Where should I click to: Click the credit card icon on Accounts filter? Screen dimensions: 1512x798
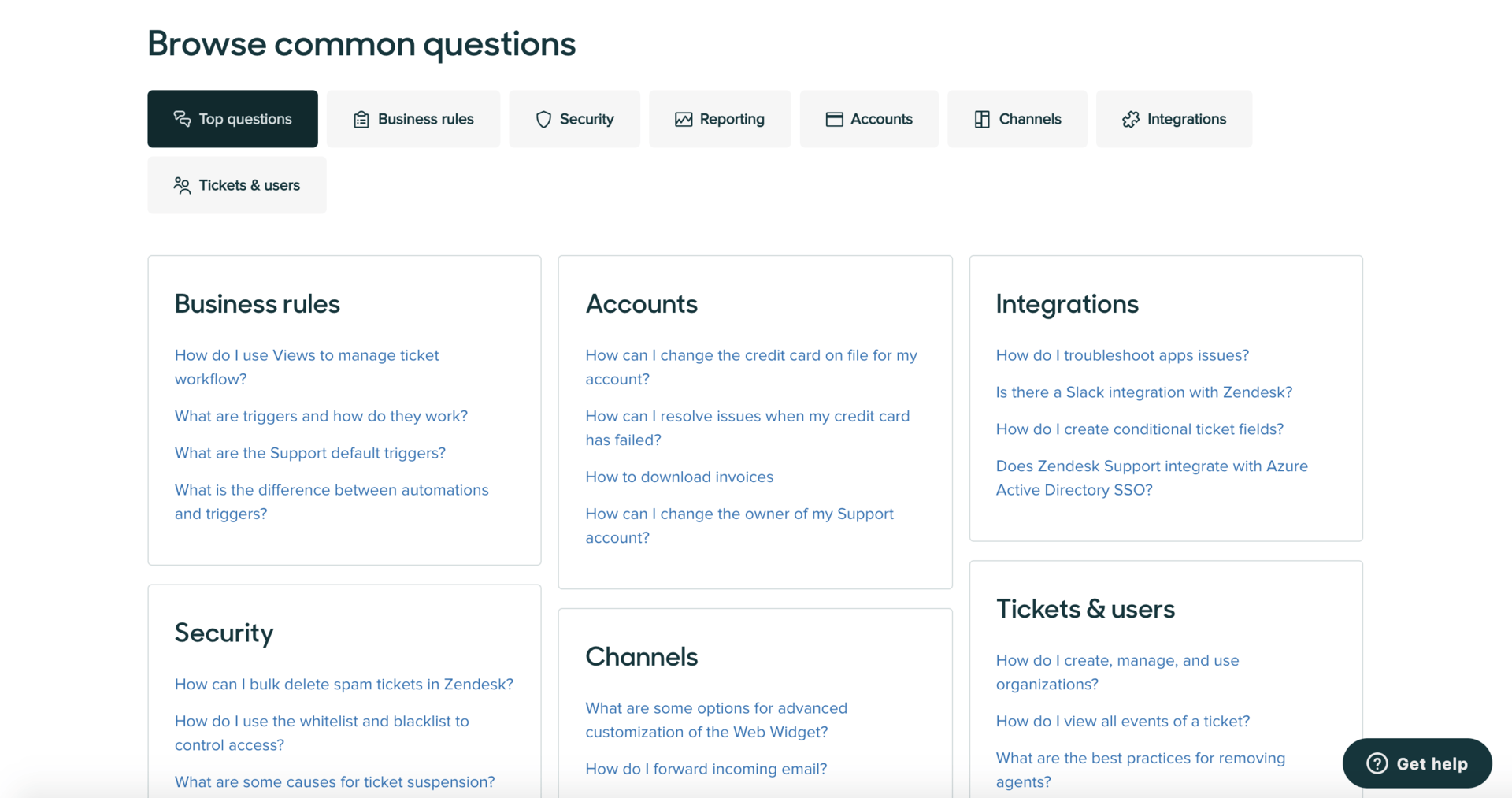pyautogui.click(x=833, y=119)
